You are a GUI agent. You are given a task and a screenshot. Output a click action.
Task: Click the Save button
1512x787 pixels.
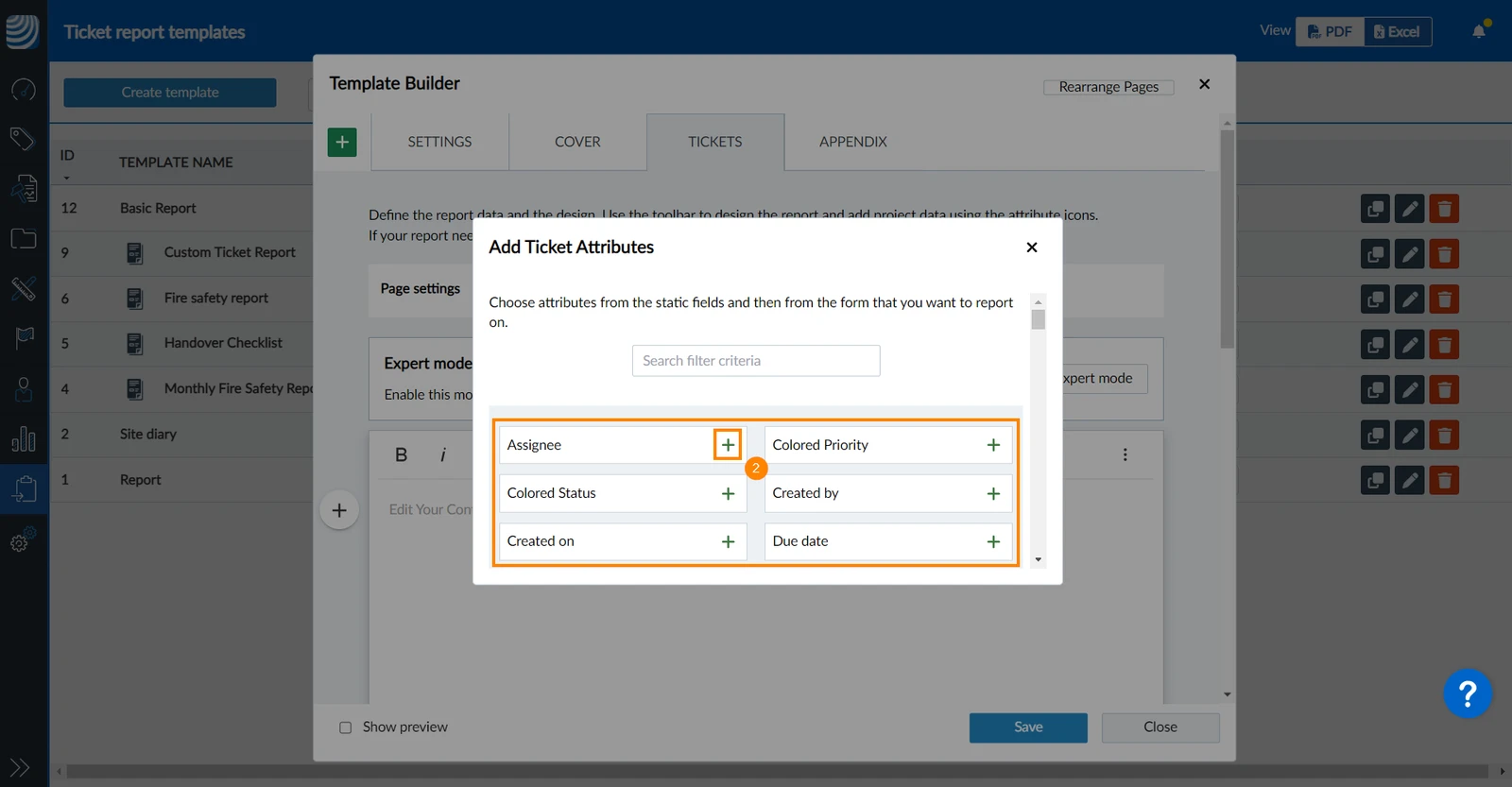coord(1028,727)
